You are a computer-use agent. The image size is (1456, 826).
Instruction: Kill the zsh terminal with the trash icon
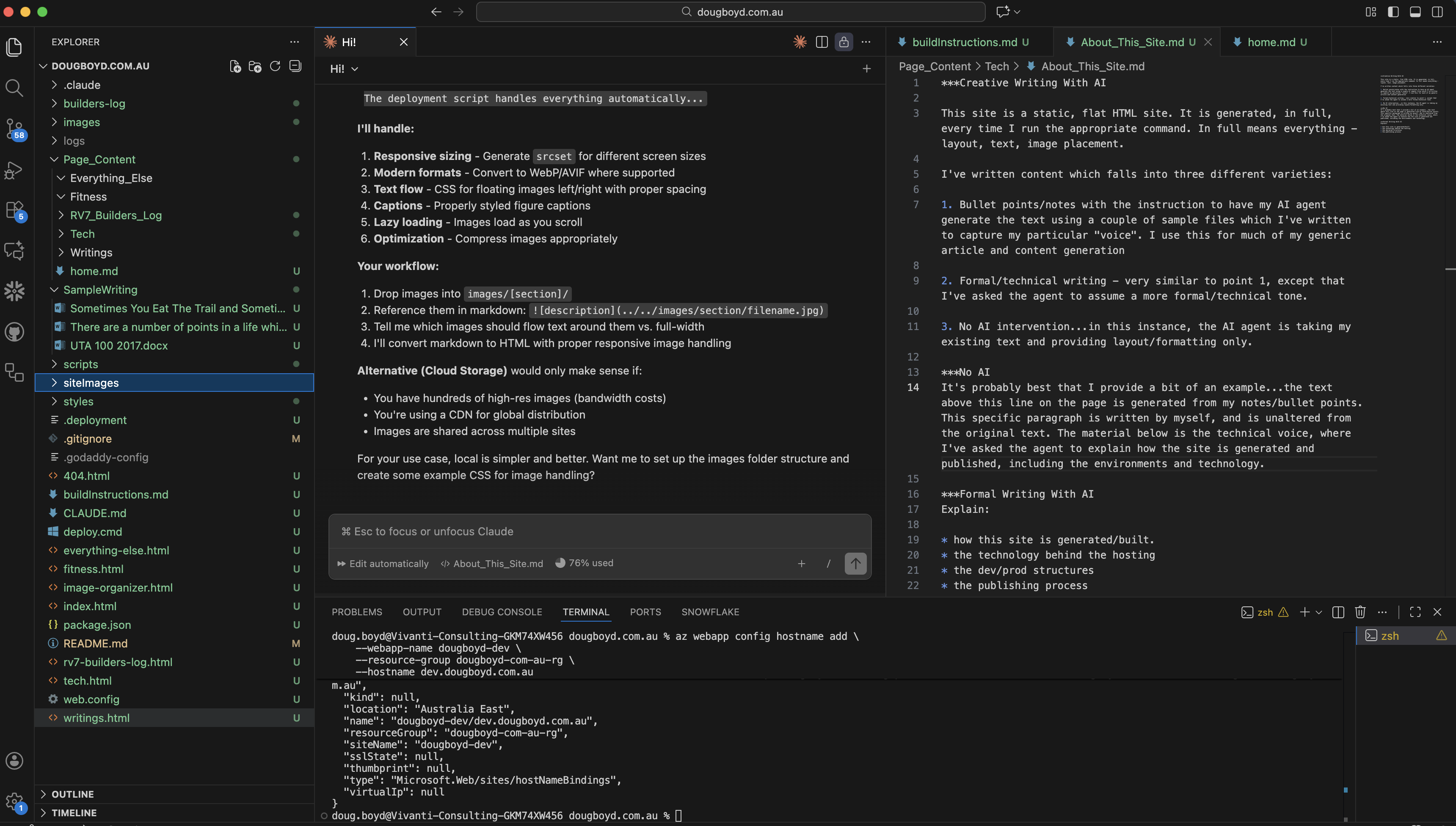click(x=1359, y=612)
